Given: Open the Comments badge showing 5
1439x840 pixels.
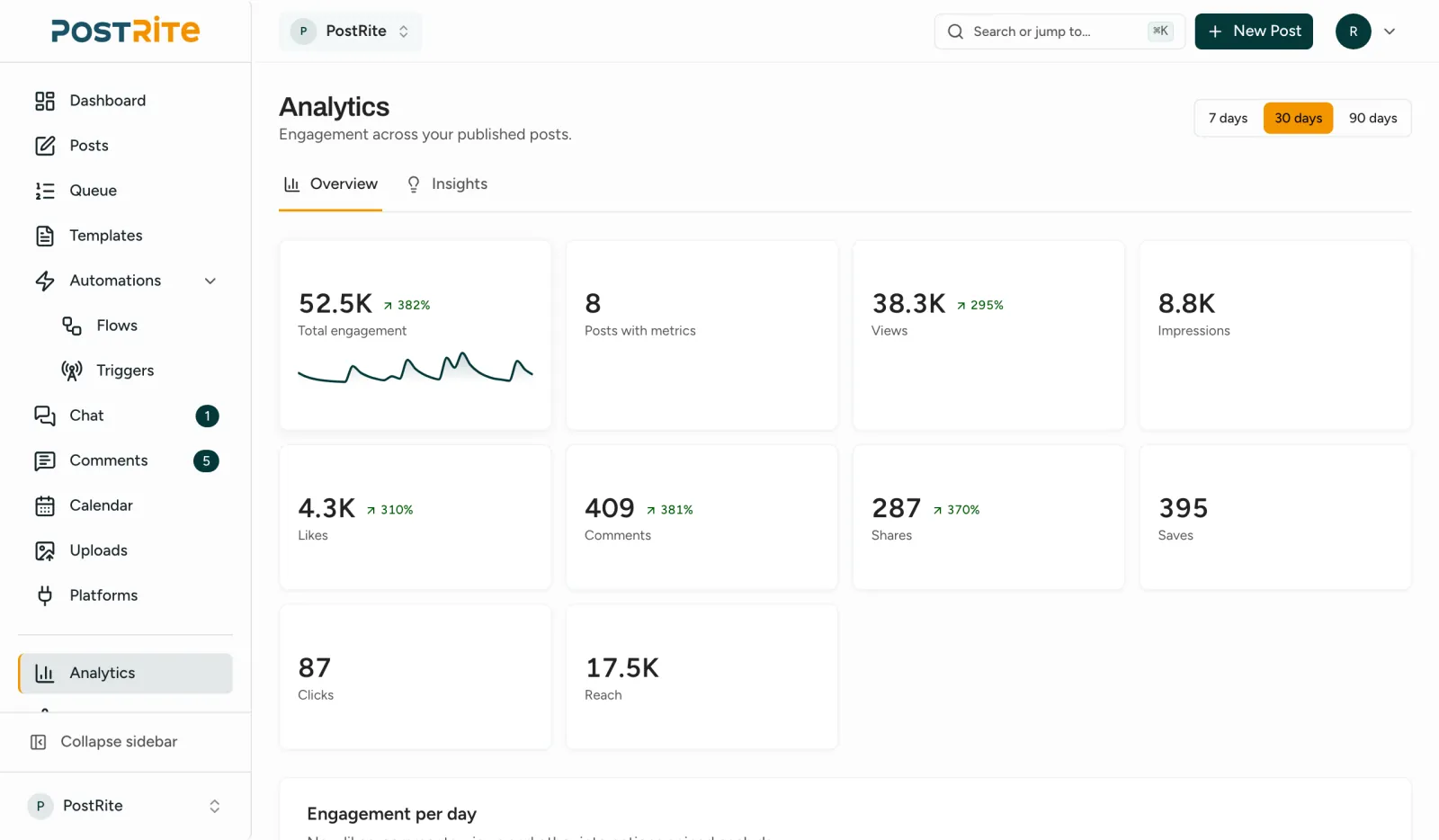Looking at the screenshot, I should 206,460.
